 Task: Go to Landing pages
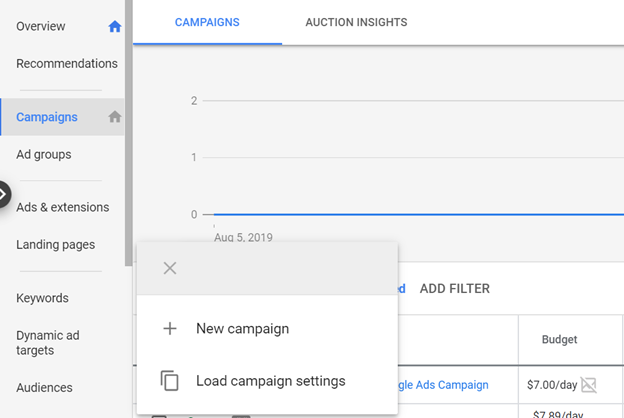pyautogui.click(x=55, y=244)
